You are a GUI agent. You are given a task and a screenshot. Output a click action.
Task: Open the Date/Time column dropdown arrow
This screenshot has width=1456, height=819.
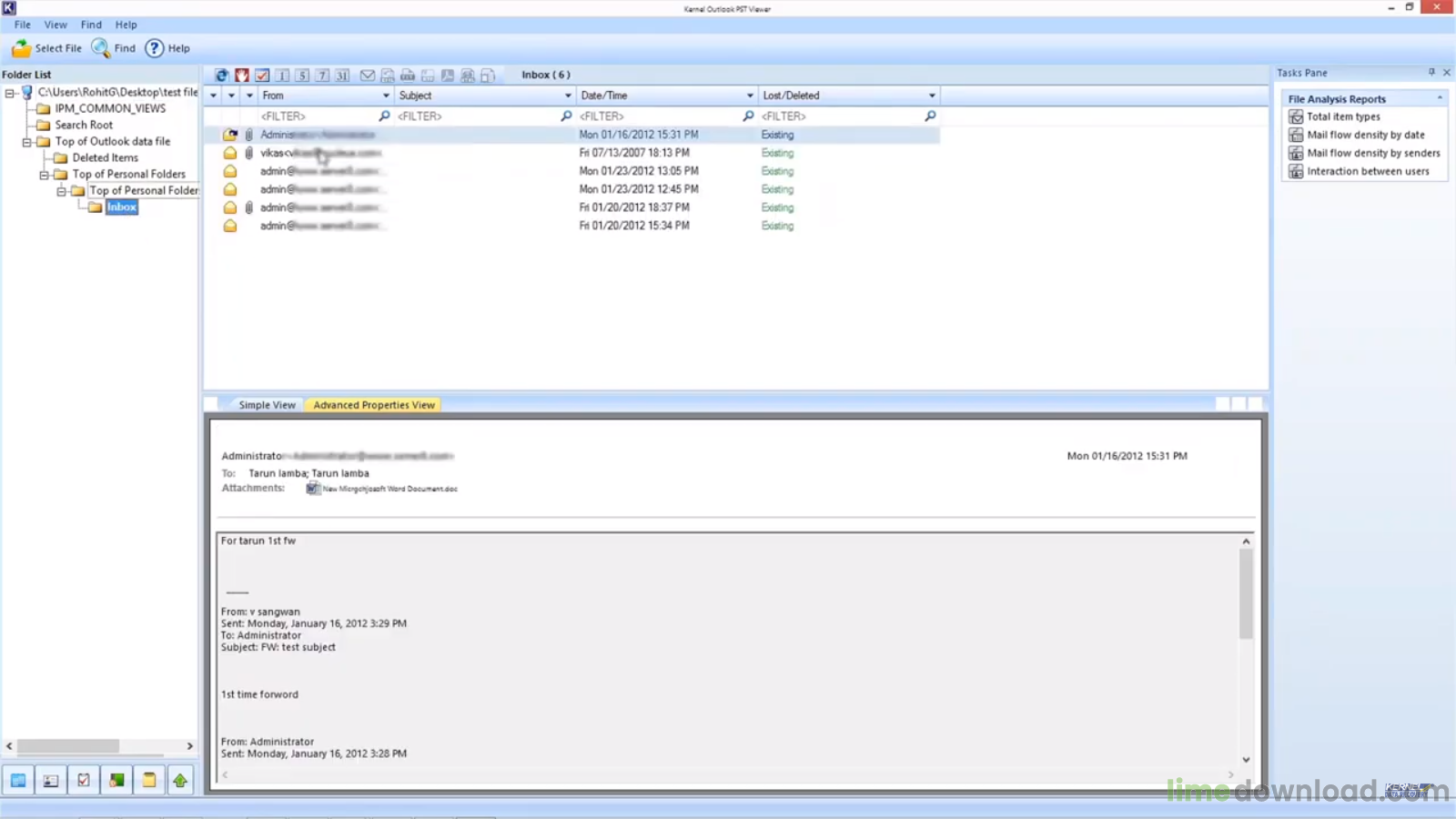pos(750,96)
